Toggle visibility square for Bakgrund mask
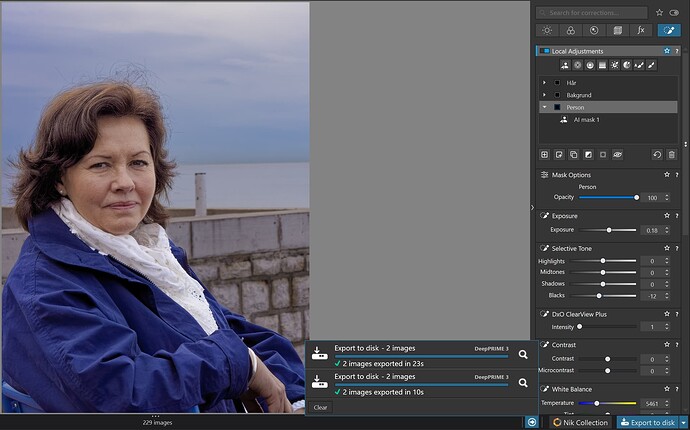The height and width of the screenshot is (430, 690). pos(557,94)
